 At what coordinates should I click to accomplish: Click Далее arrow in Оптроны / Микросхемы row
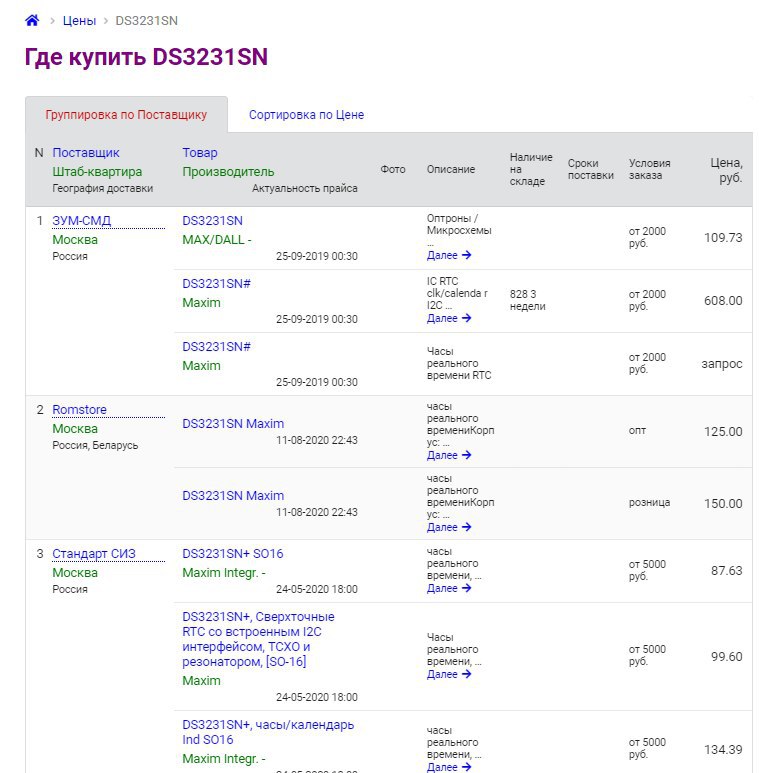pyautogui.click(x=449, y=255)
